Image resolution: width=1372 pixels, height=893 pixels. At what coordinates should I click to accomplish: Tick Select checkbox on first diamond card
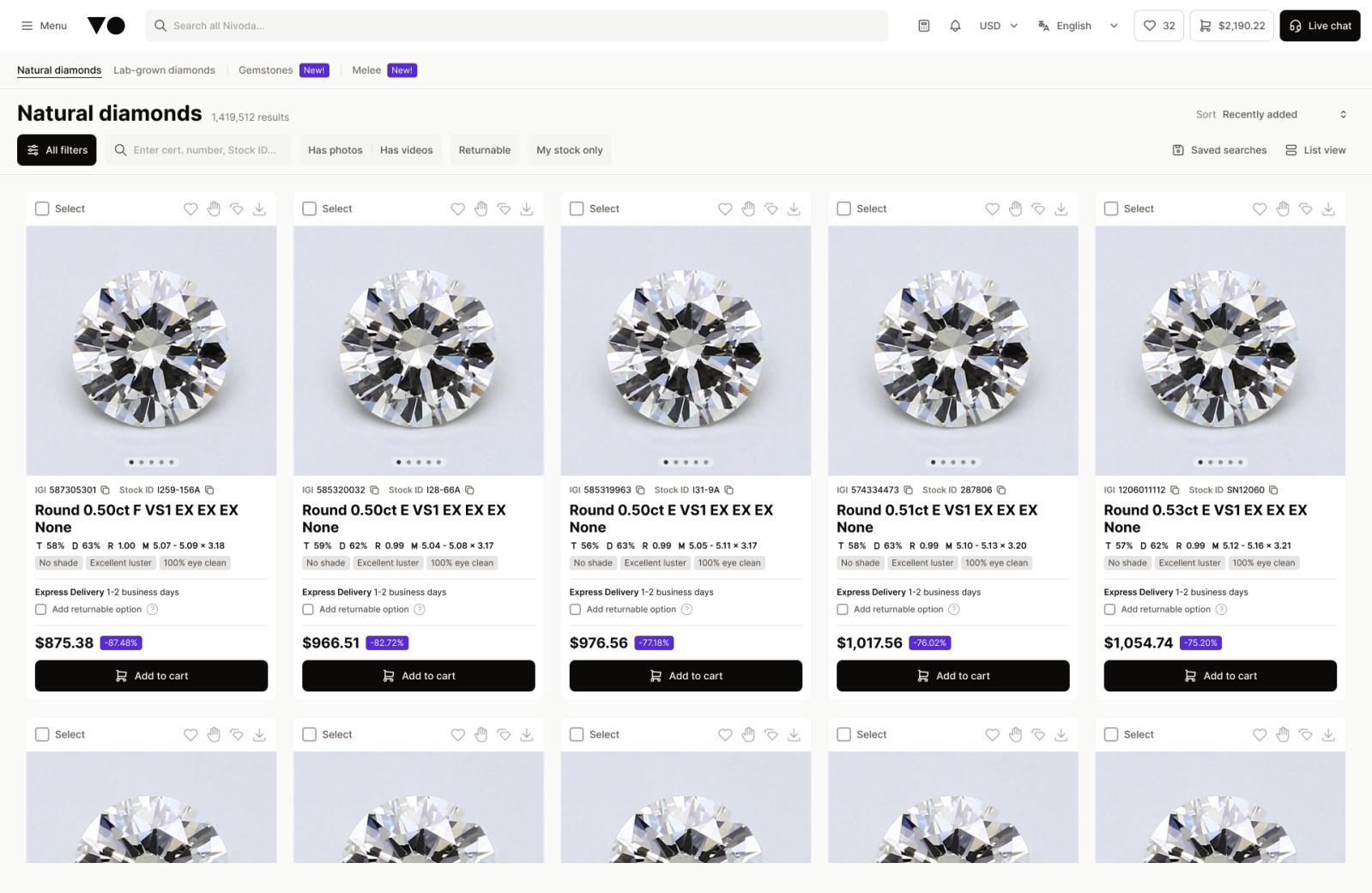pos(42,208)
